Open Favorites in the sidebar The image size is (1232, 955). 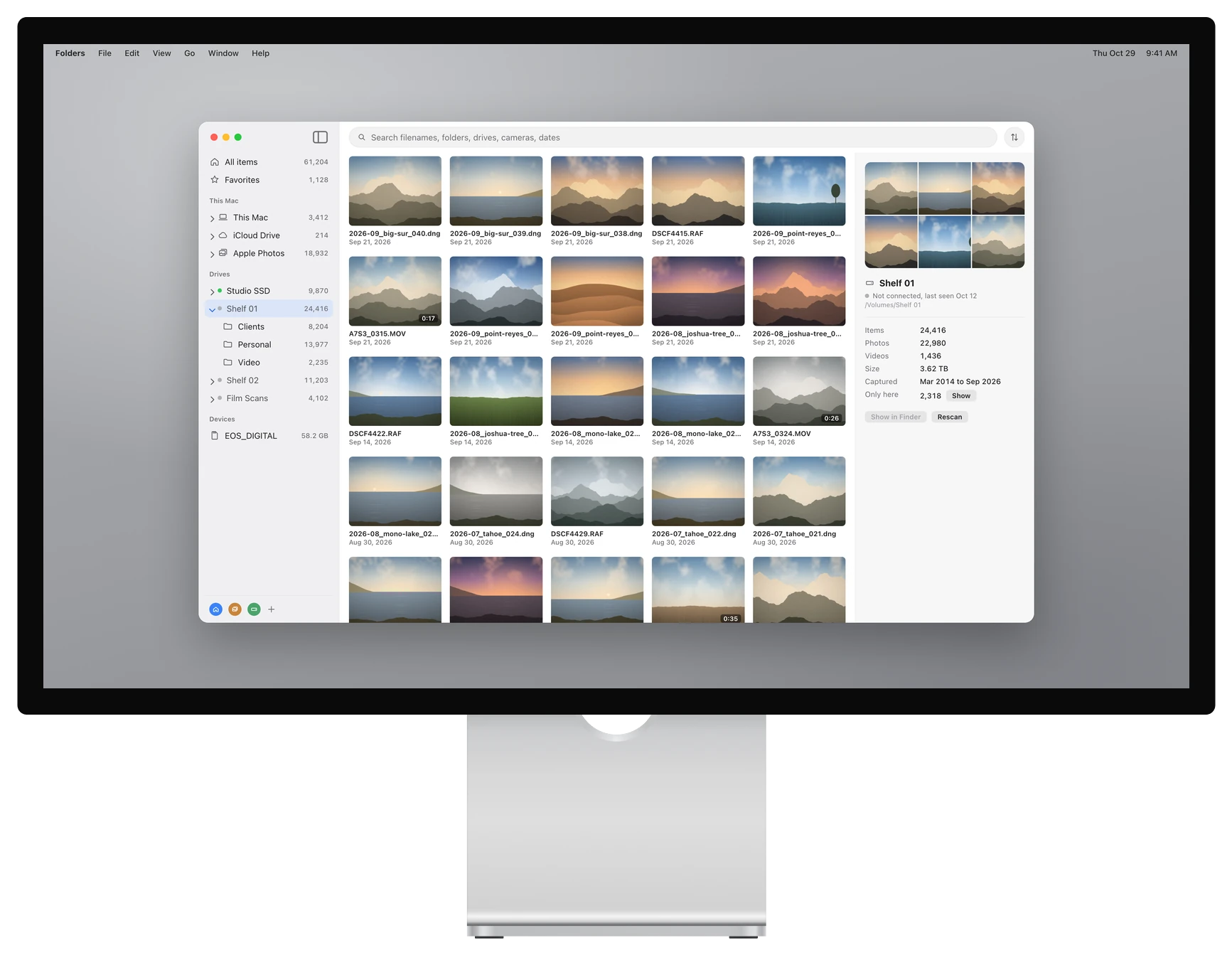tap(269, 180)
